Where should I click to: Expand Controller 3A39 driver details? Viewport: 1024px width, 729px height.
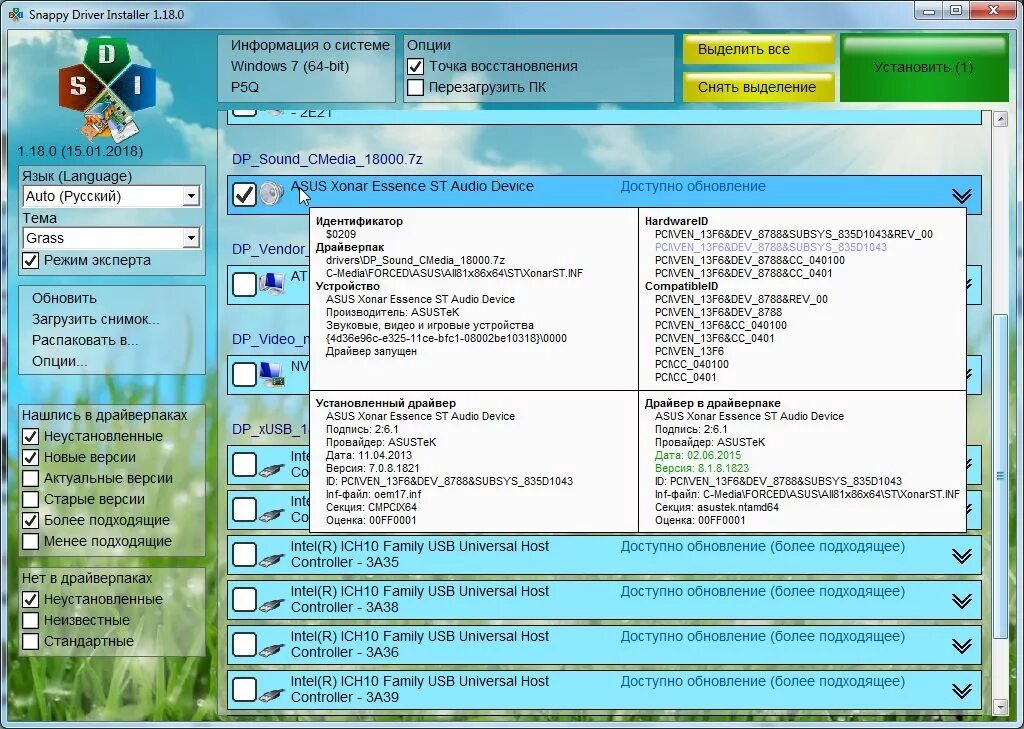[961, 691]
